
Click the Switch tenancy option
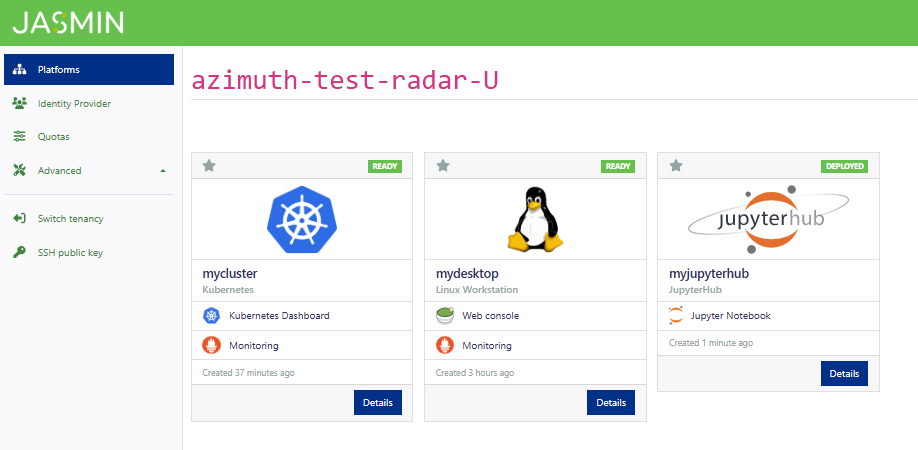click(x=70, y=218)
